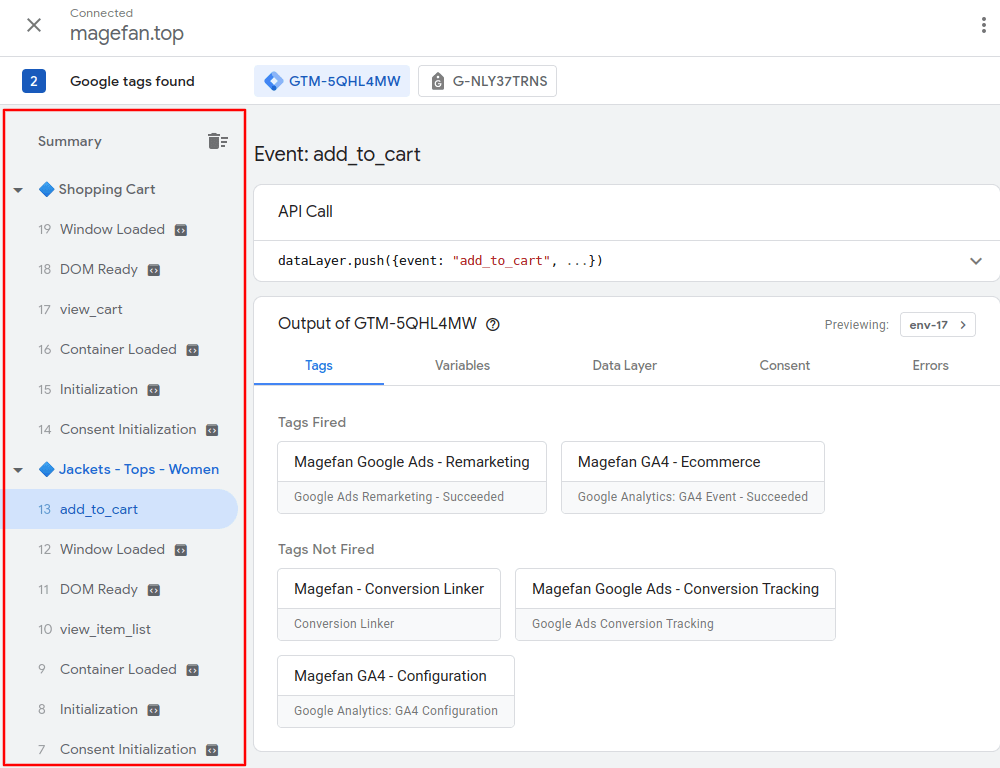Select the Jackets - Tops - Women page

138,469
